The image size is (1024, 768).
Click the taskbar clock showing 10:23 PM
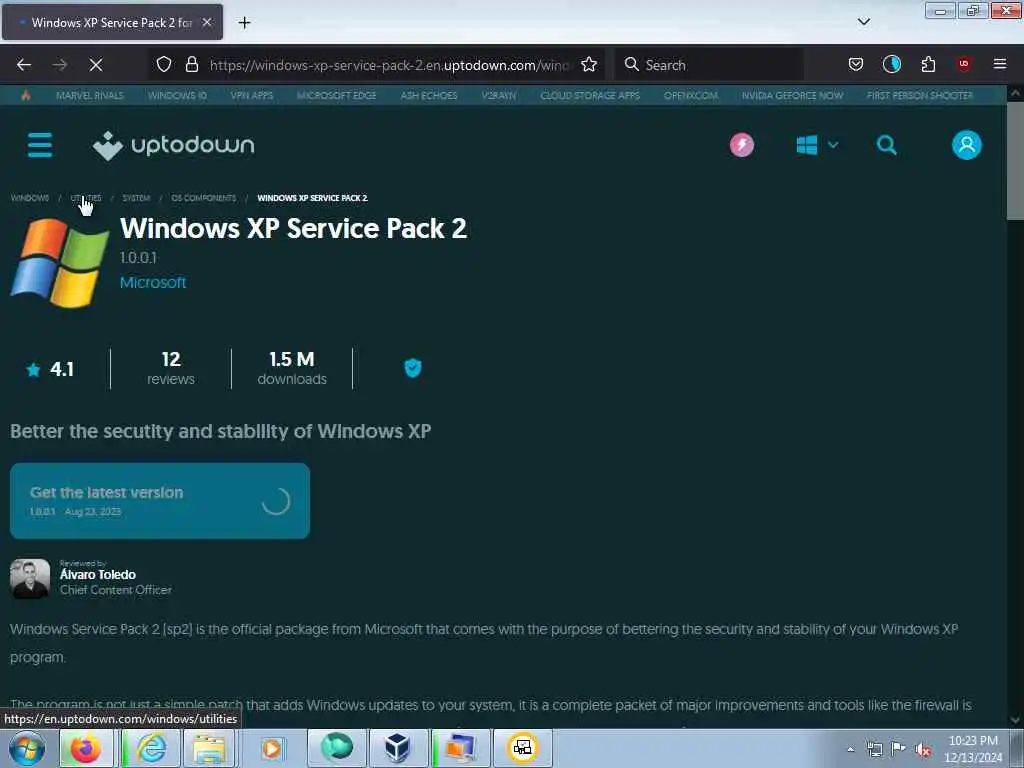click(973, 749)
